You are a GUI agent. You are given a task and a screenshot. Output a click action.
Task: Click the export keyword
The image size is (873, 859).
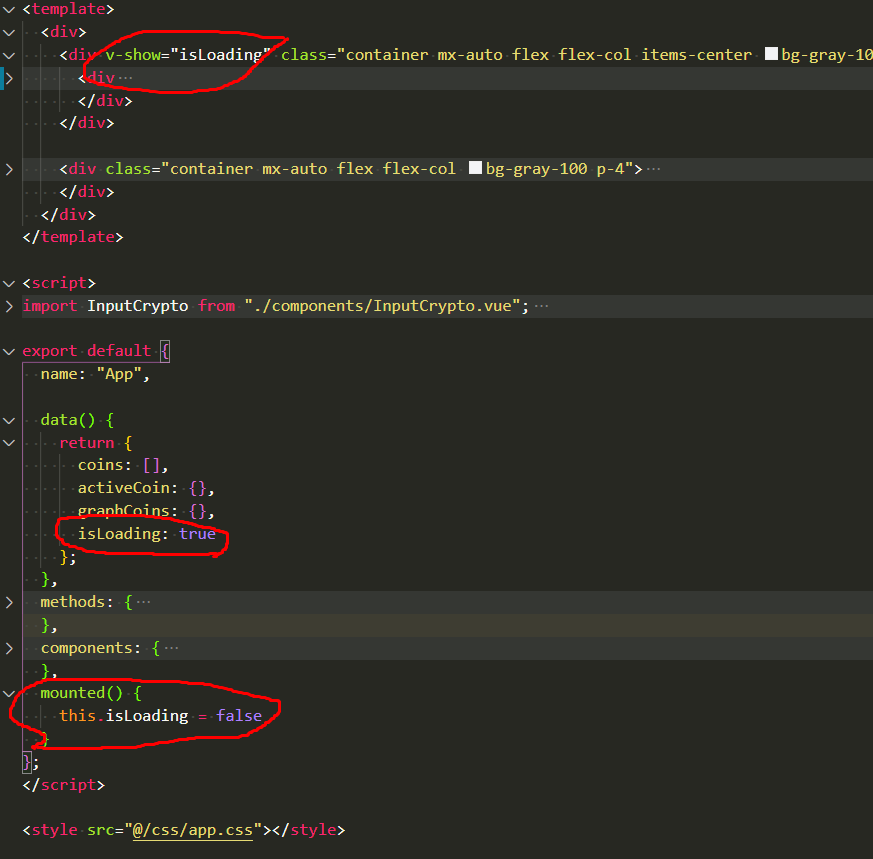click(x=50, y=351)
